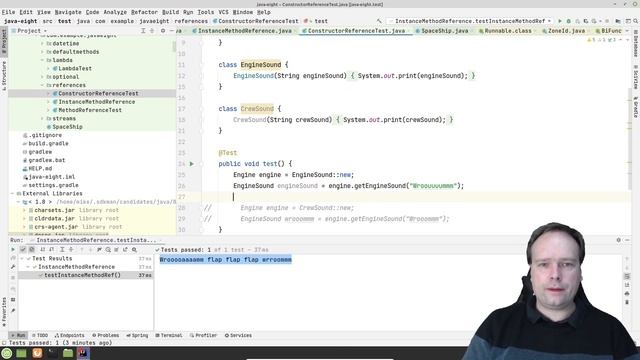Open the Spring tool window
The image size is (640, 360).
pyautogui.click(x=137, y=335)
